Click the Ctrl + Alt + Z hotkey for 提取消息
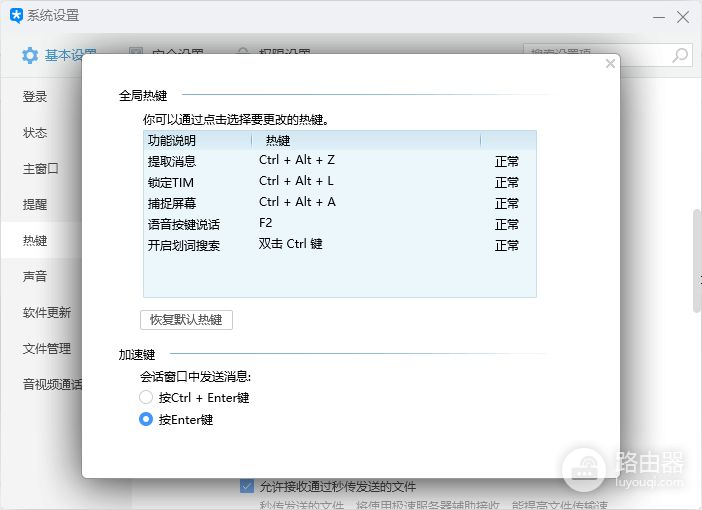Viewport: 702px width, 510px height. pos(296,160)
